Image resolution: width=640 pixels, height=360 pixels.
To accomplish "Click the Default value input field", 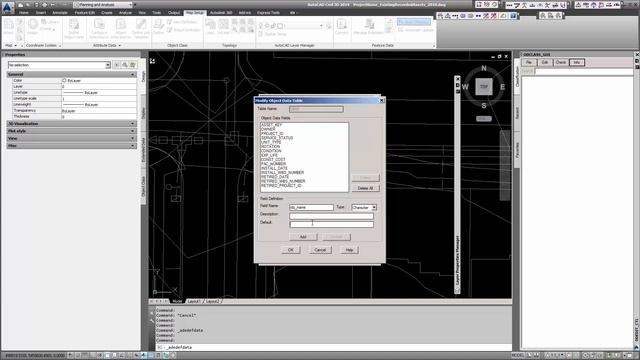I will [331, 224].
